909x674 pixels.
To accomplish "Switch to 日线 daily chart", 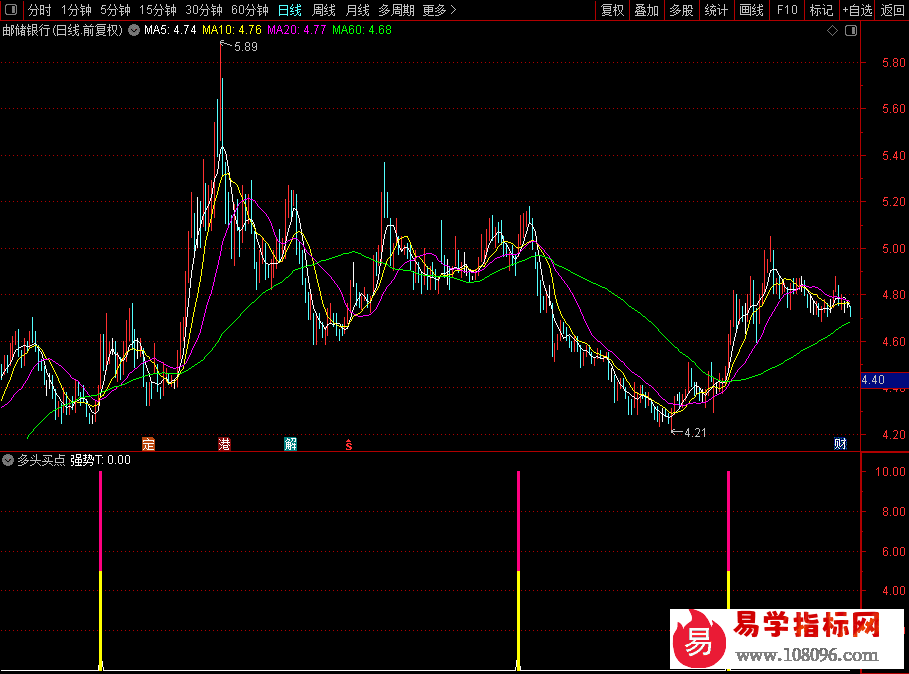I will 289,10.
